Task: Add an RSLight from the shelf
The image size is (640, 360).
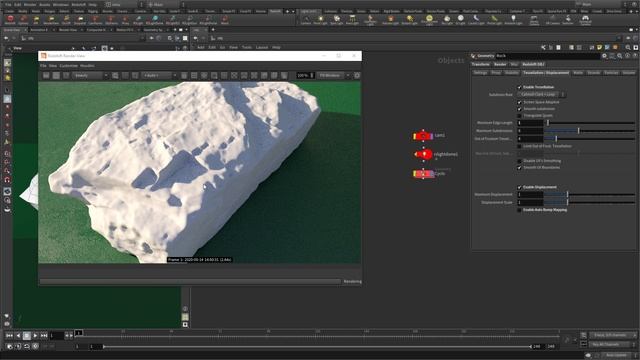Action: pyautogui.click(x=138, y=20)
